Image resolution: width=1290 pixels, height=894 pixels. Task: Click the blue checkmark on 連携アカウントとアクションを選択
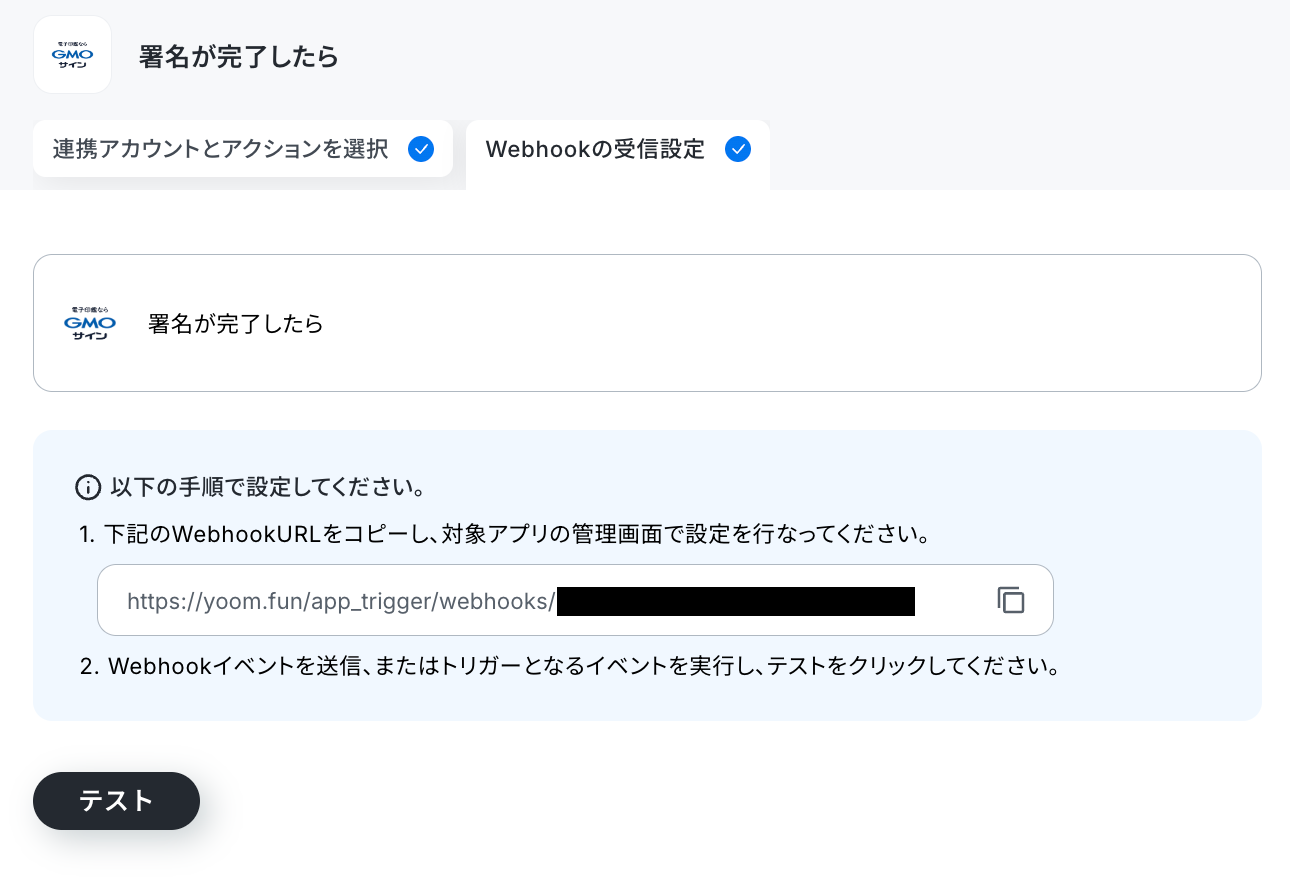[421, 149]
